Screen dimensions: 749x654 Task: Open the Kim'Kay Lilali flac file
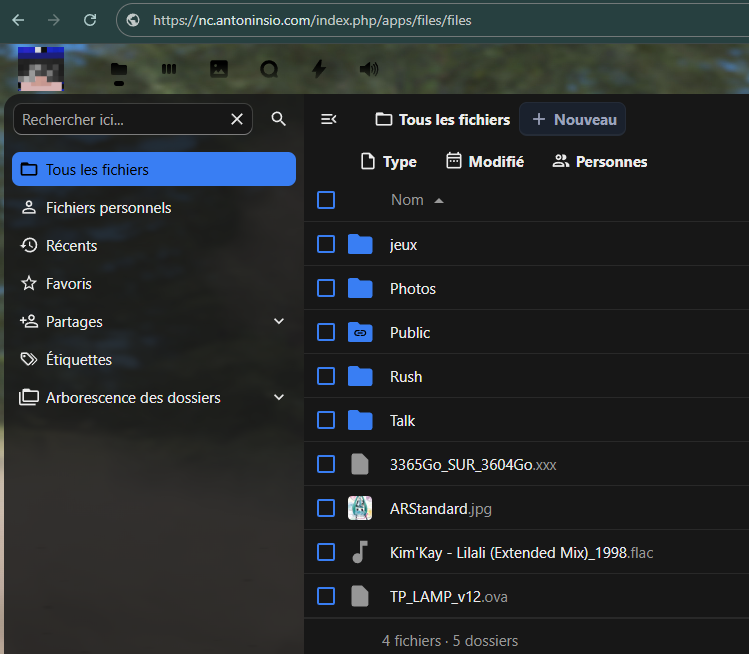coord(520,553)
